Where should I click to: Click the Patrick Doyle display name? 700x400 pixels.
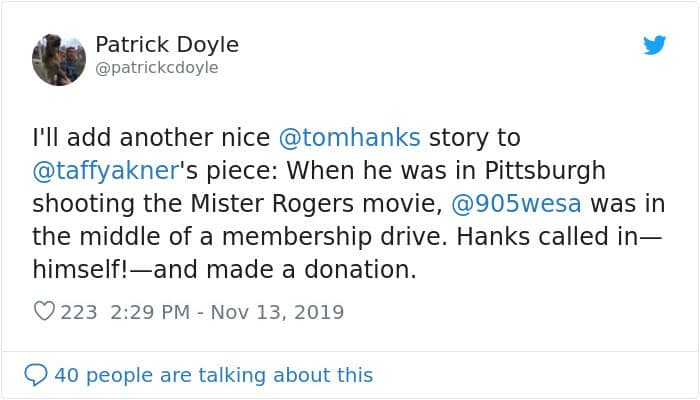(x=167, y=45)
